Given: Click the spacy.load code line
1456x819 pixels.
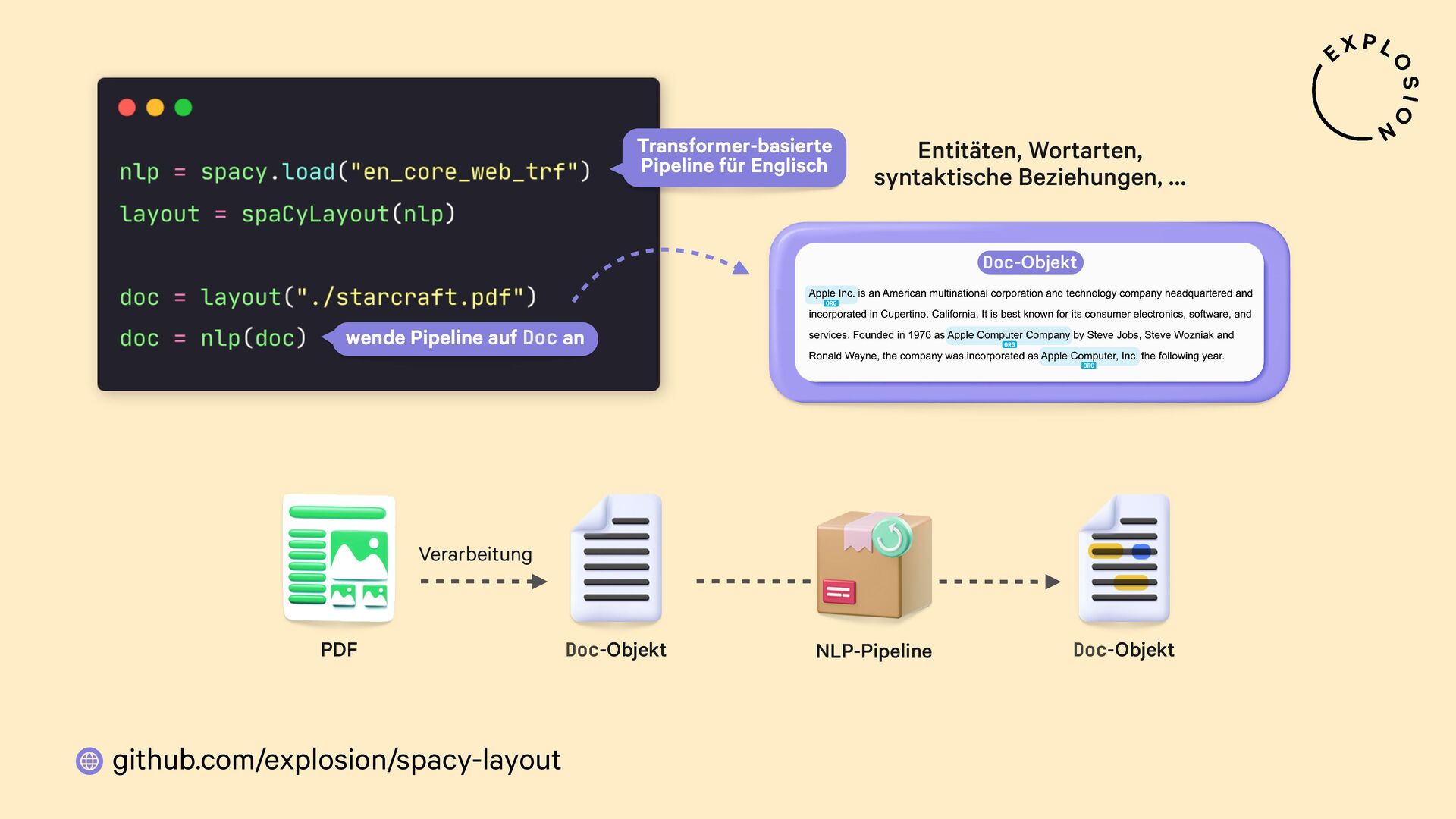Looking at the screenshot, I should [355, 172].
